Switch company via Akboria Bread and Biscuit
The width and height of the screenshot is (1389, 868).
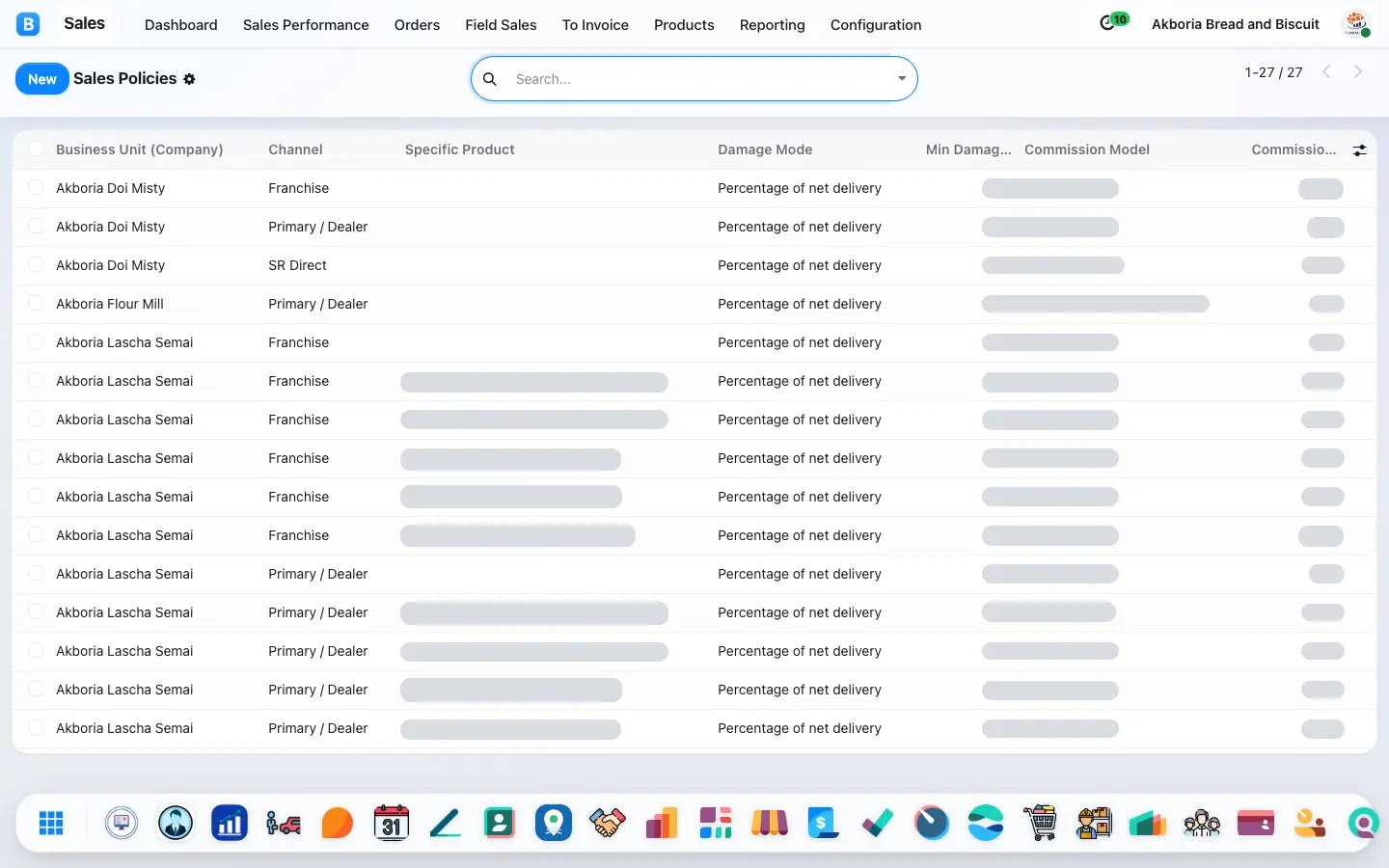(1236, 24)
